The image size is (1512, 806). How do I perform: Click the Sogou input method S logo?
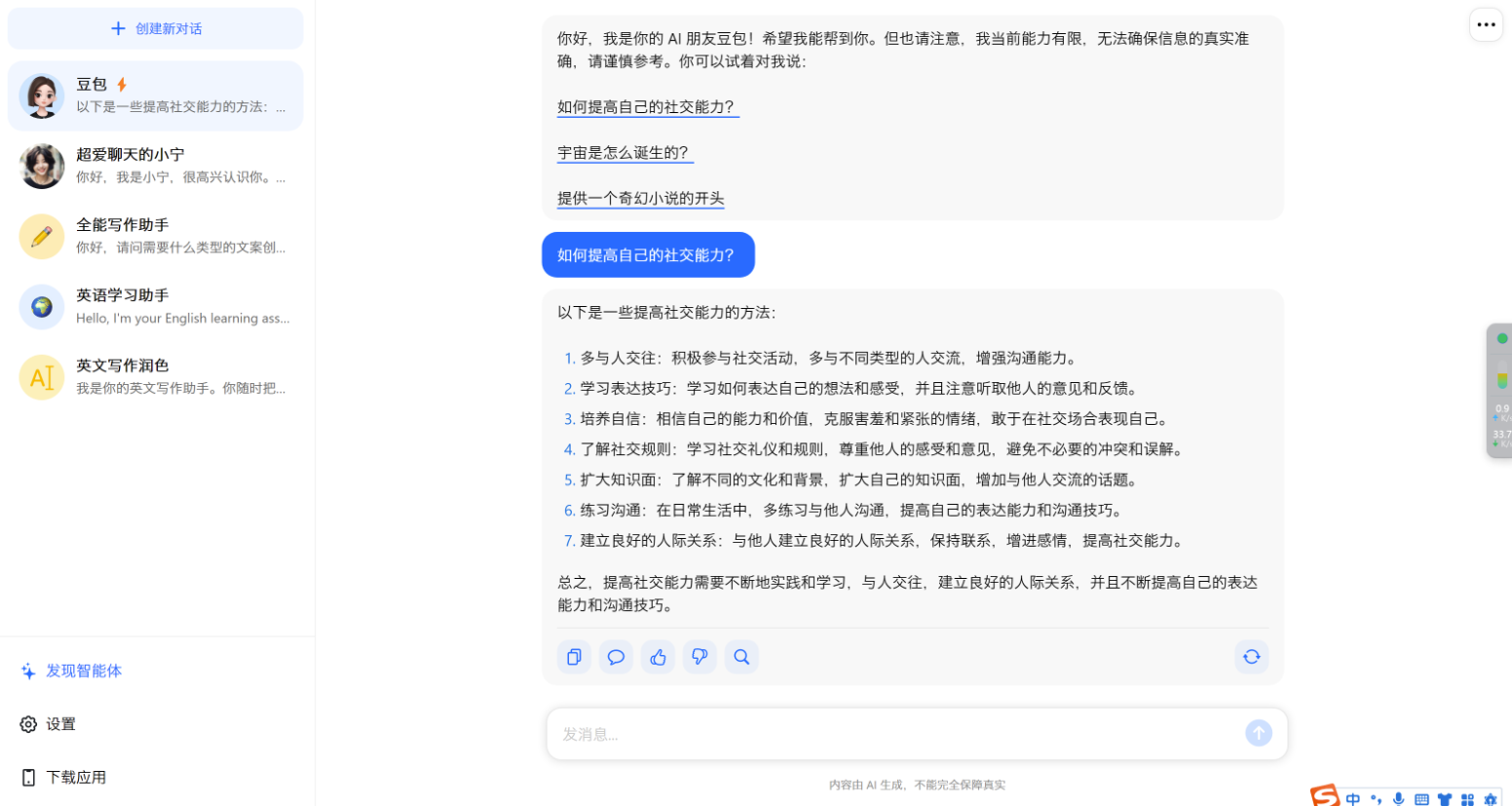tap(1324, 795)
